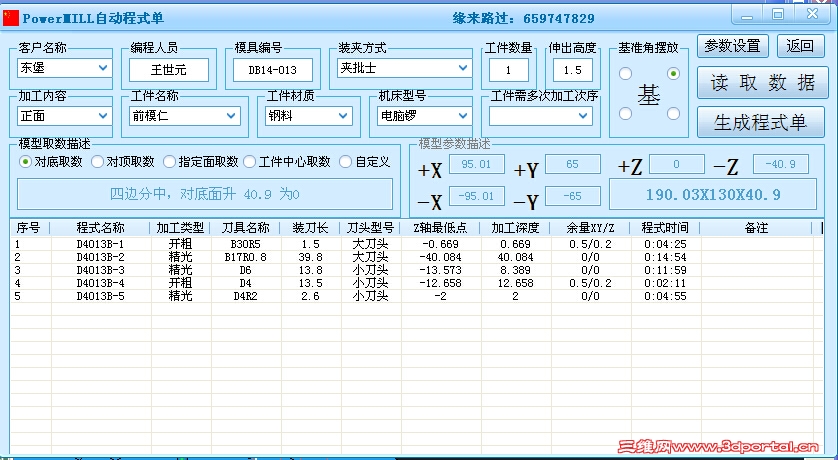The image size is (838, 460).
Task: Click description box 四边分中，对底面升 40.9 为0
Action: pyautogui.click(x=205, y=194)
